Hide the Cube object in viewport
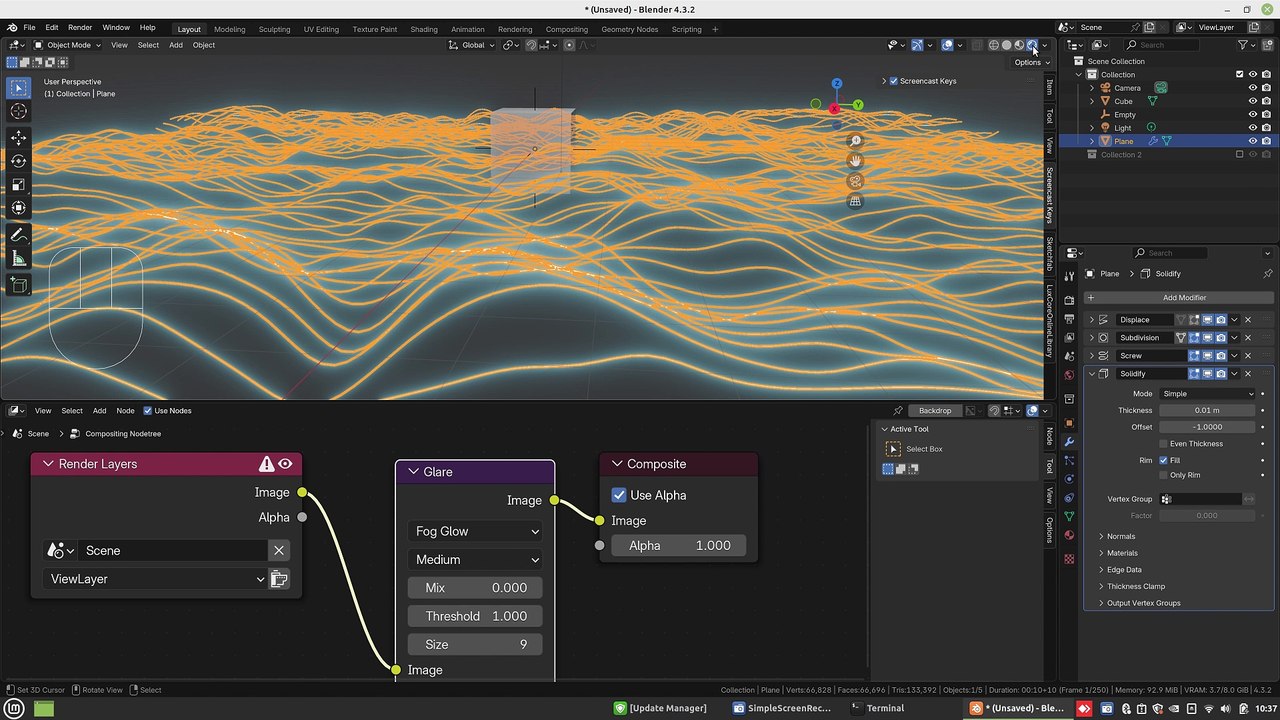The height and width of the screenshot is (720, 1280). tap(1252, 101)
